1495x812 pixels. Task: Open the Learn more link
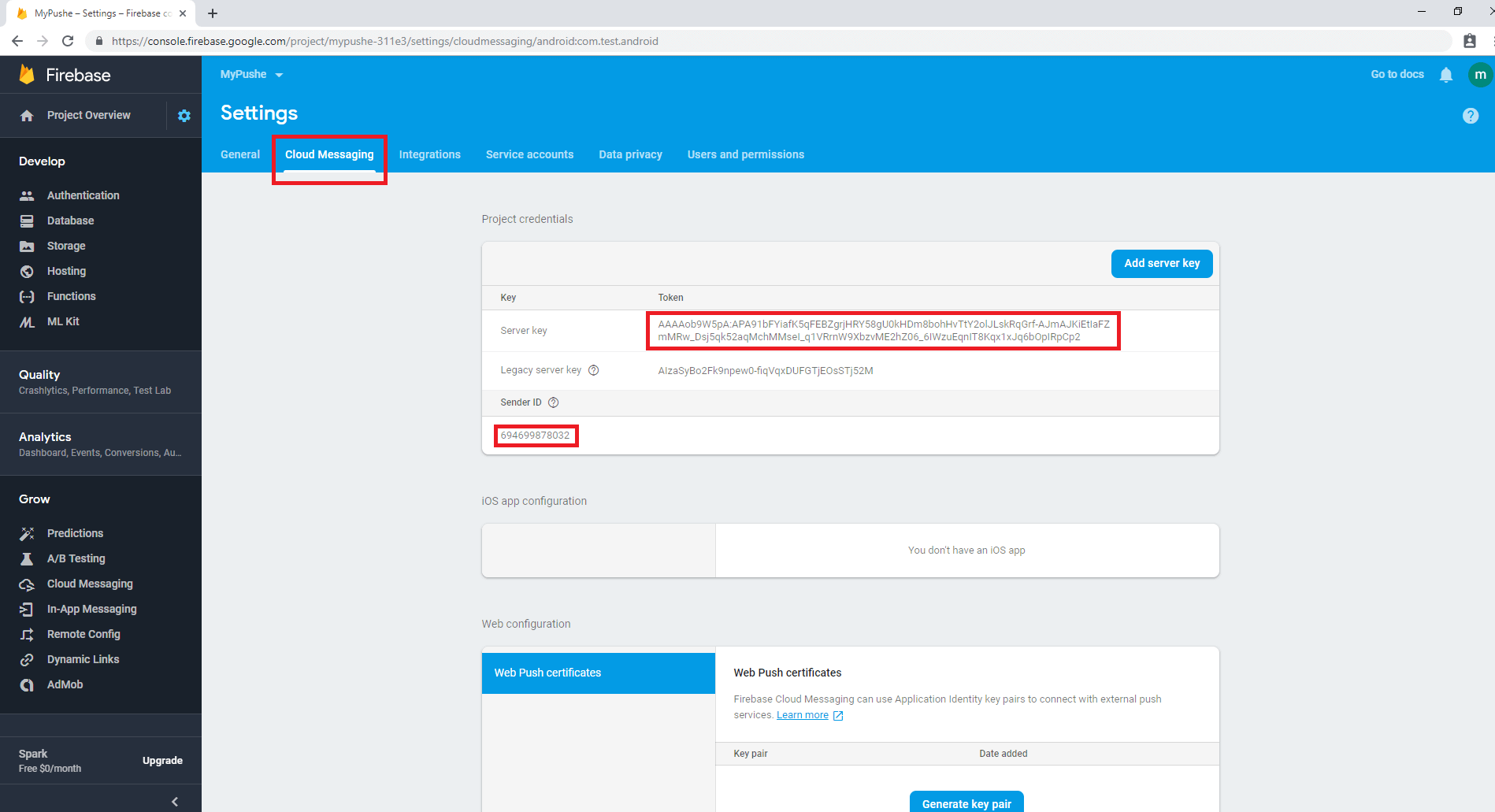pyautogui.click(x=803, y=715)
